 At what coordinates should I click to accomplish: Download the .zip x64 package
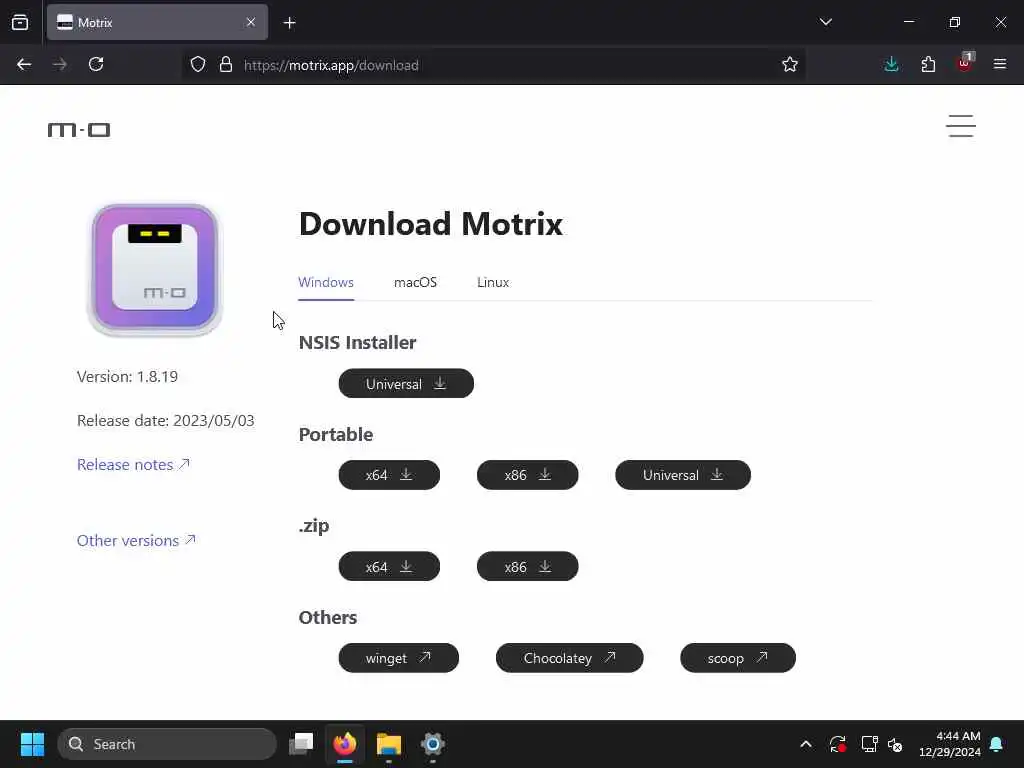(389, 566)
